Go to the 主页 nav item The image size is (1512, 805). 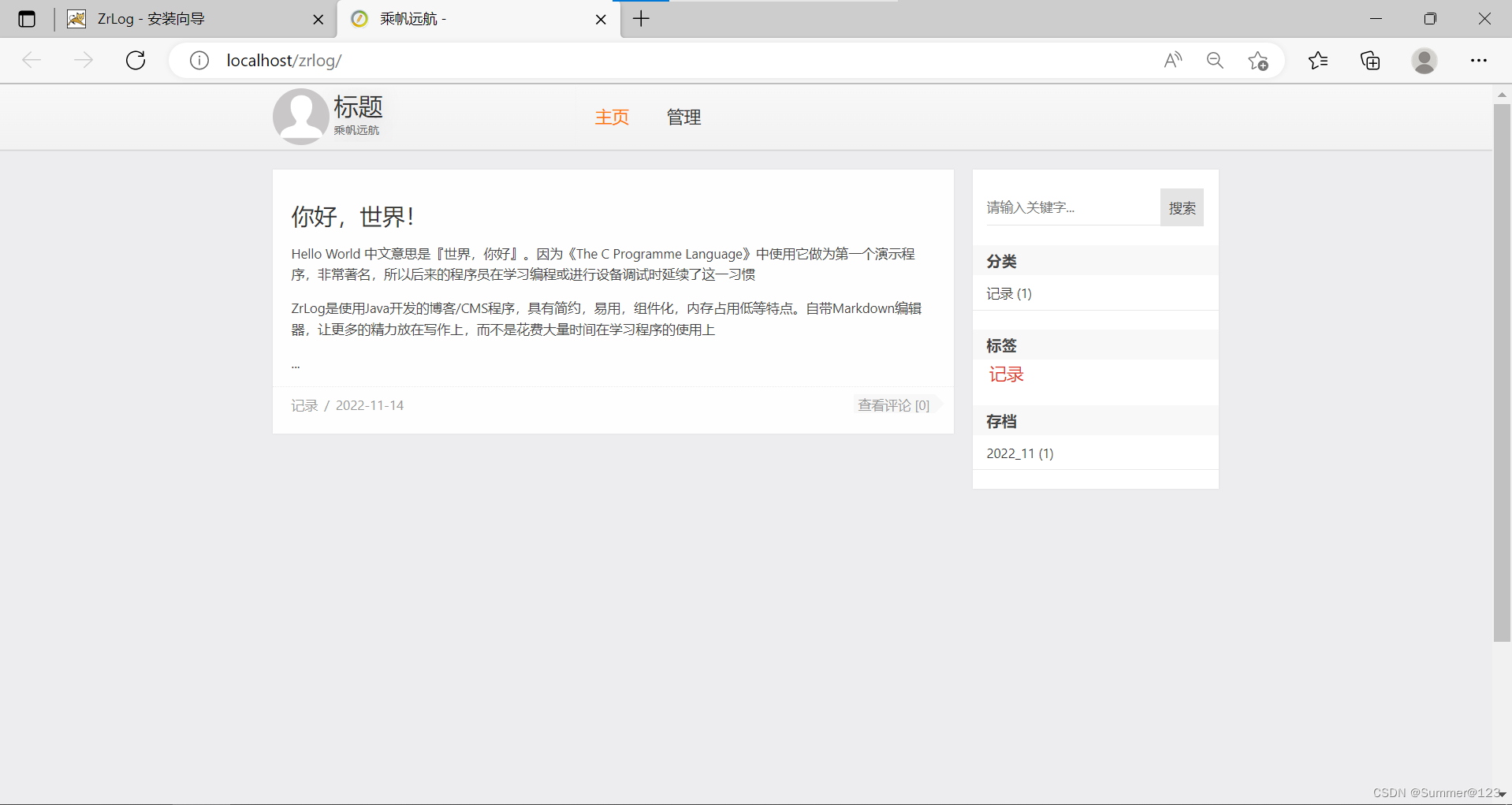[612, 117]
